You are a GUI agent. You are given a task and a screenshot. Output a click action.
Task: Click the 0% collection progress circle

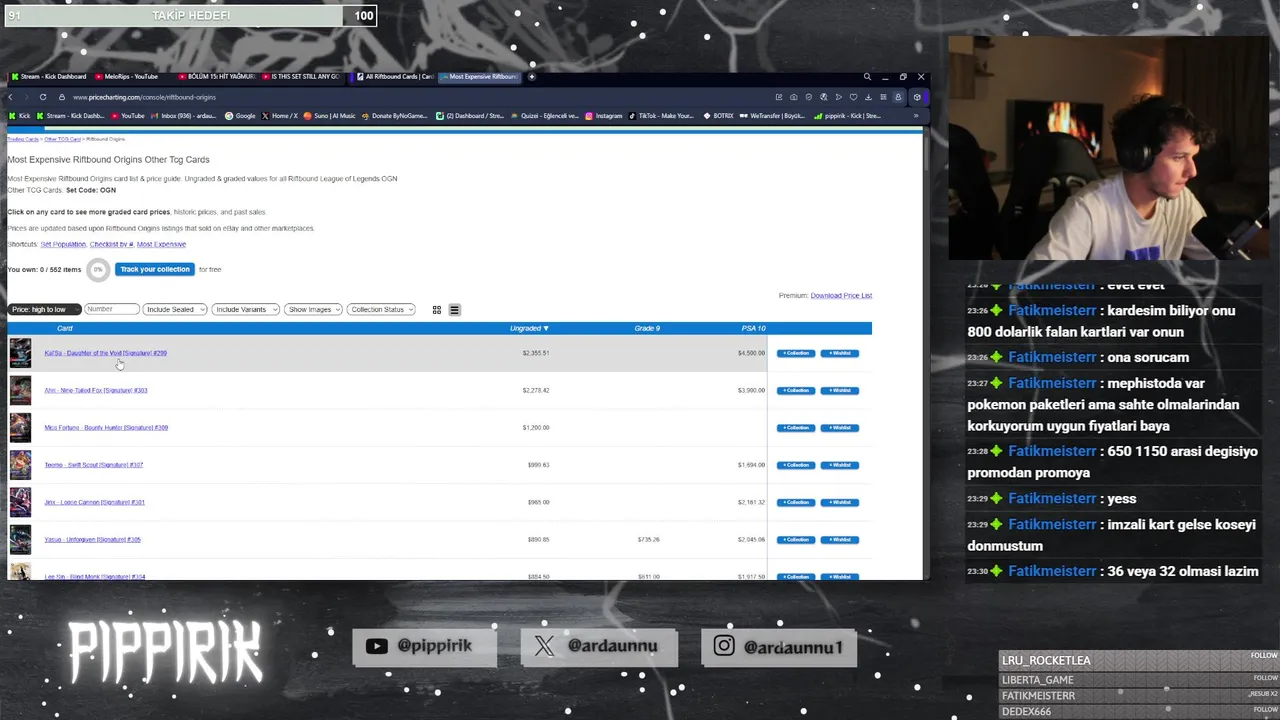(98, 270)
